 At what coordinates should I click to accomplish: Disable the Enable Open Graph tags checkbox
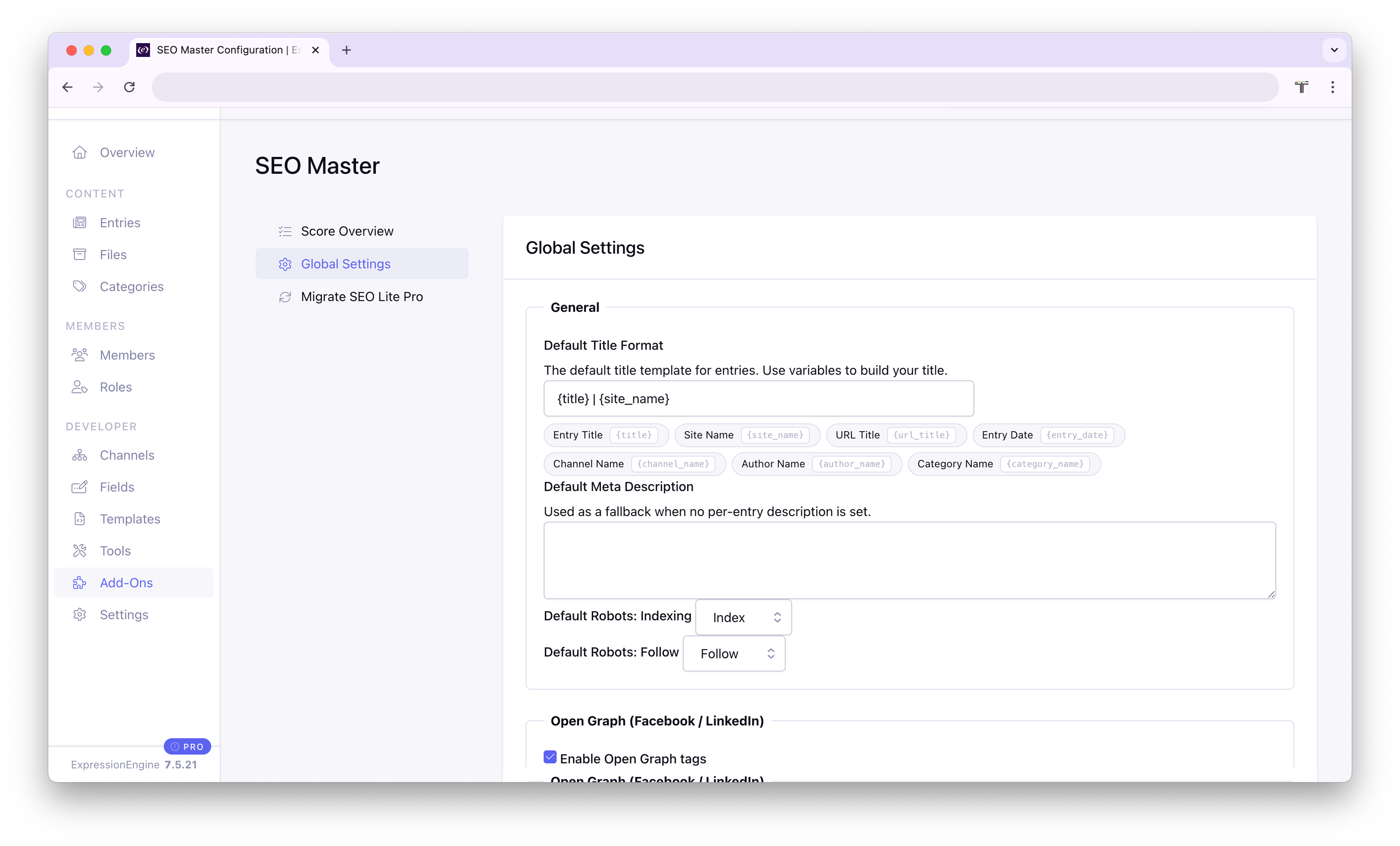[550, 757]
